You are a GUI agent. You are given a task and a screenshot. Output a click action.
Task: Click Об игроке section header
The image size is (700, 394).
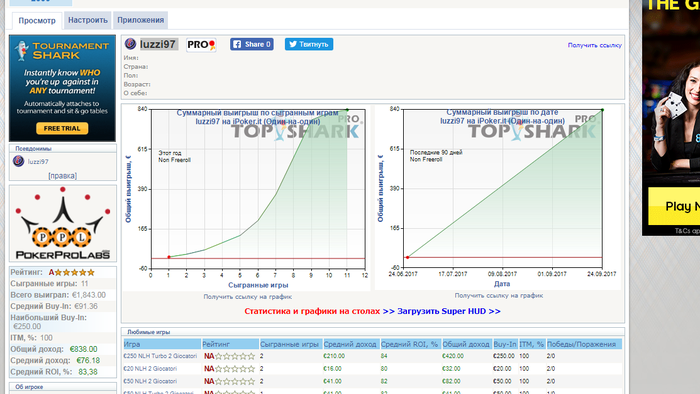click(29, 387)
